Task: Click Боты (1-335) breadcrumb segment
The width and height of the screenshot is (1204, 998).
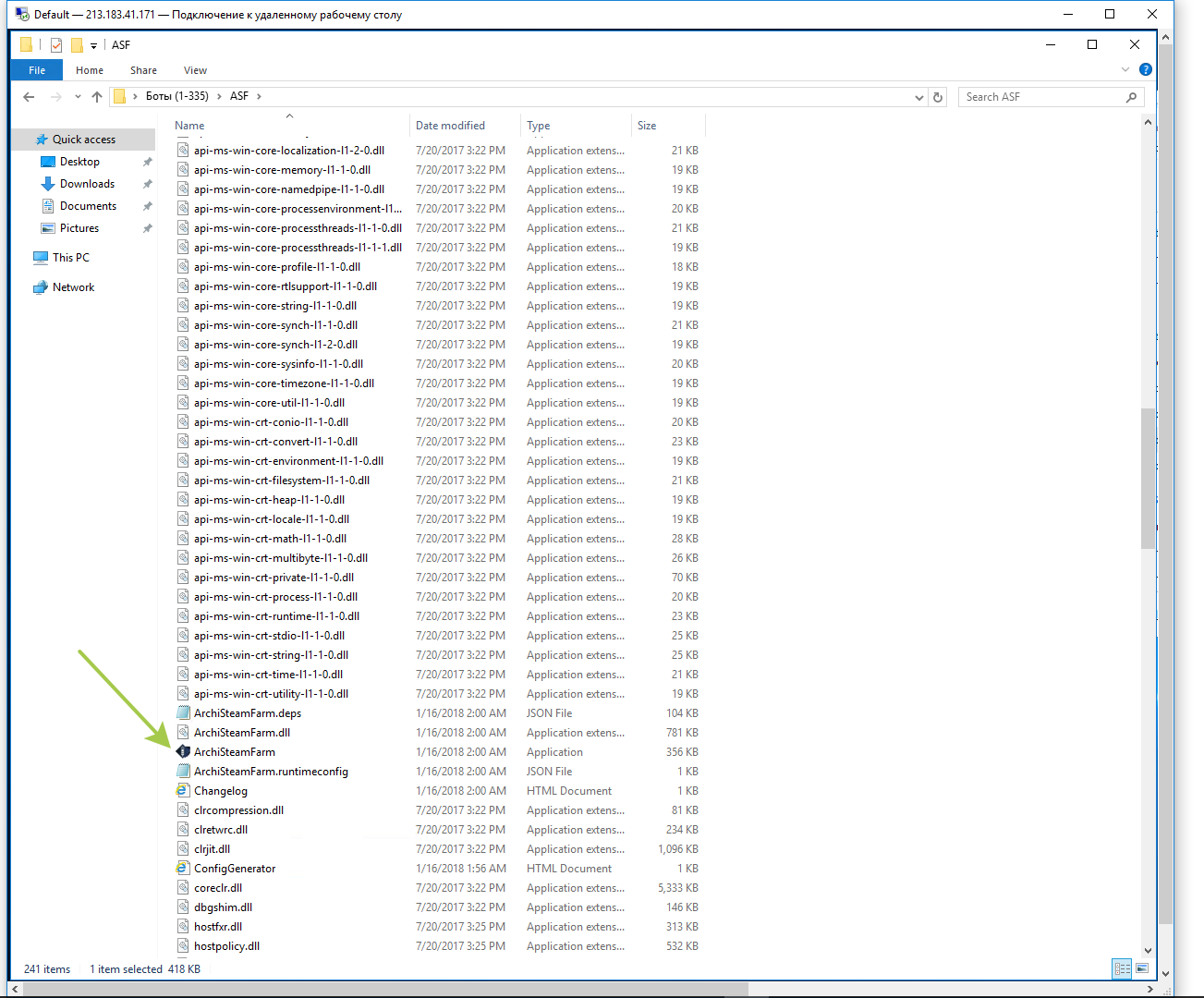Action: [x=177, y=96]
